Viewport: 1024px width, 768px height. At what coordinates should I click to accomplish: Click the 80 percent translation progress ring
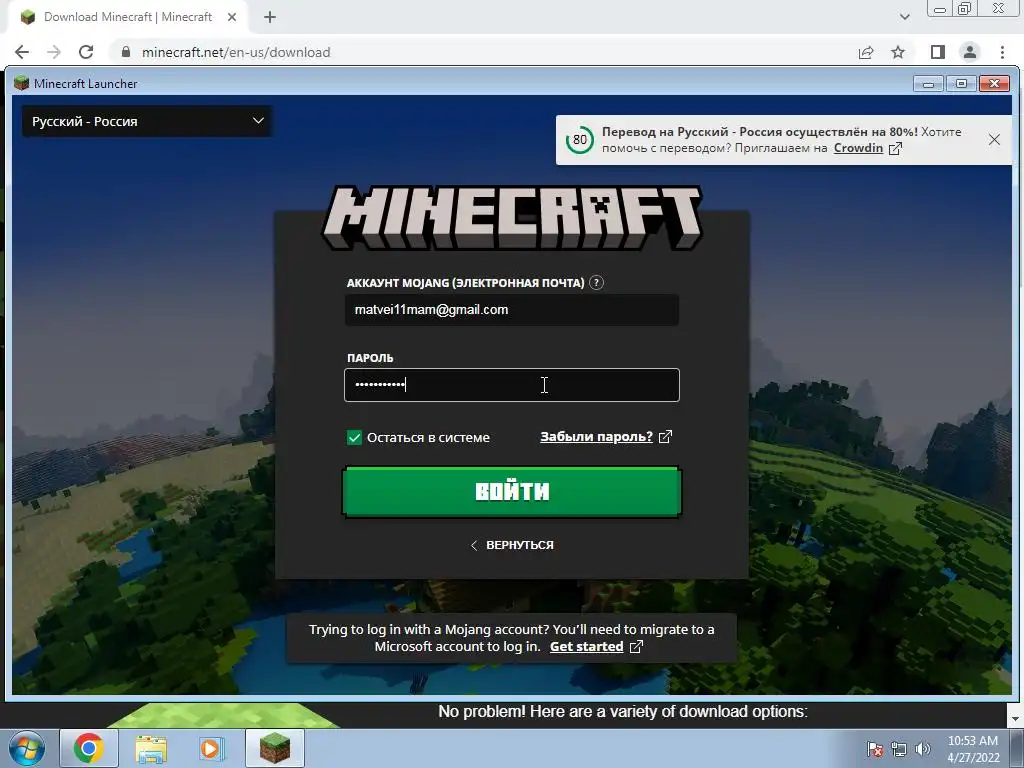click(x=580, y=140)
